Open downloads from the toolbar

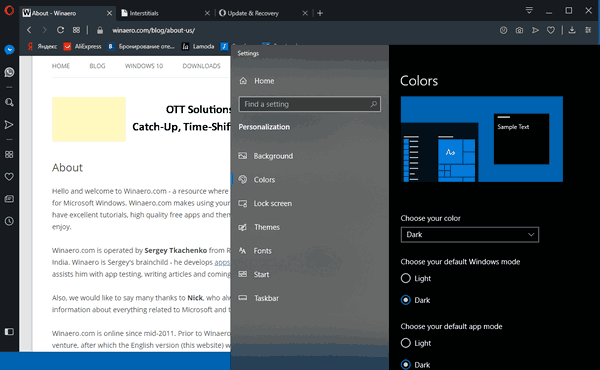click(x=572, y=30)
